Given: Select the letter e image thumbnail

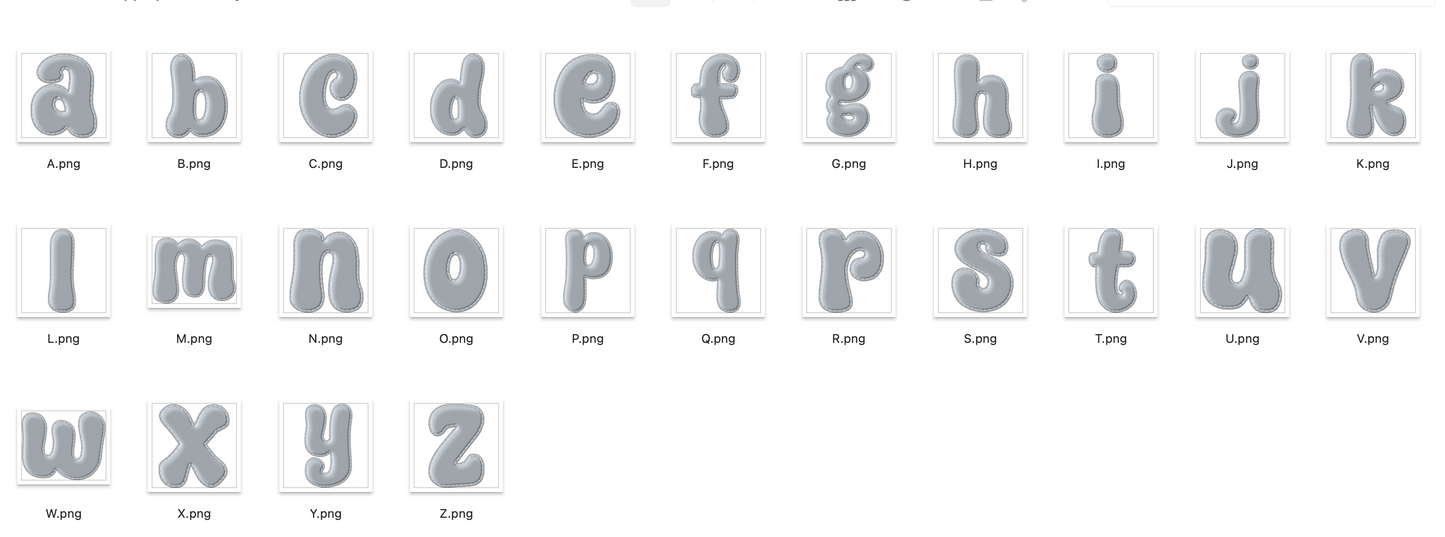Looking at the screenshot, I should (x=587, y=96).
